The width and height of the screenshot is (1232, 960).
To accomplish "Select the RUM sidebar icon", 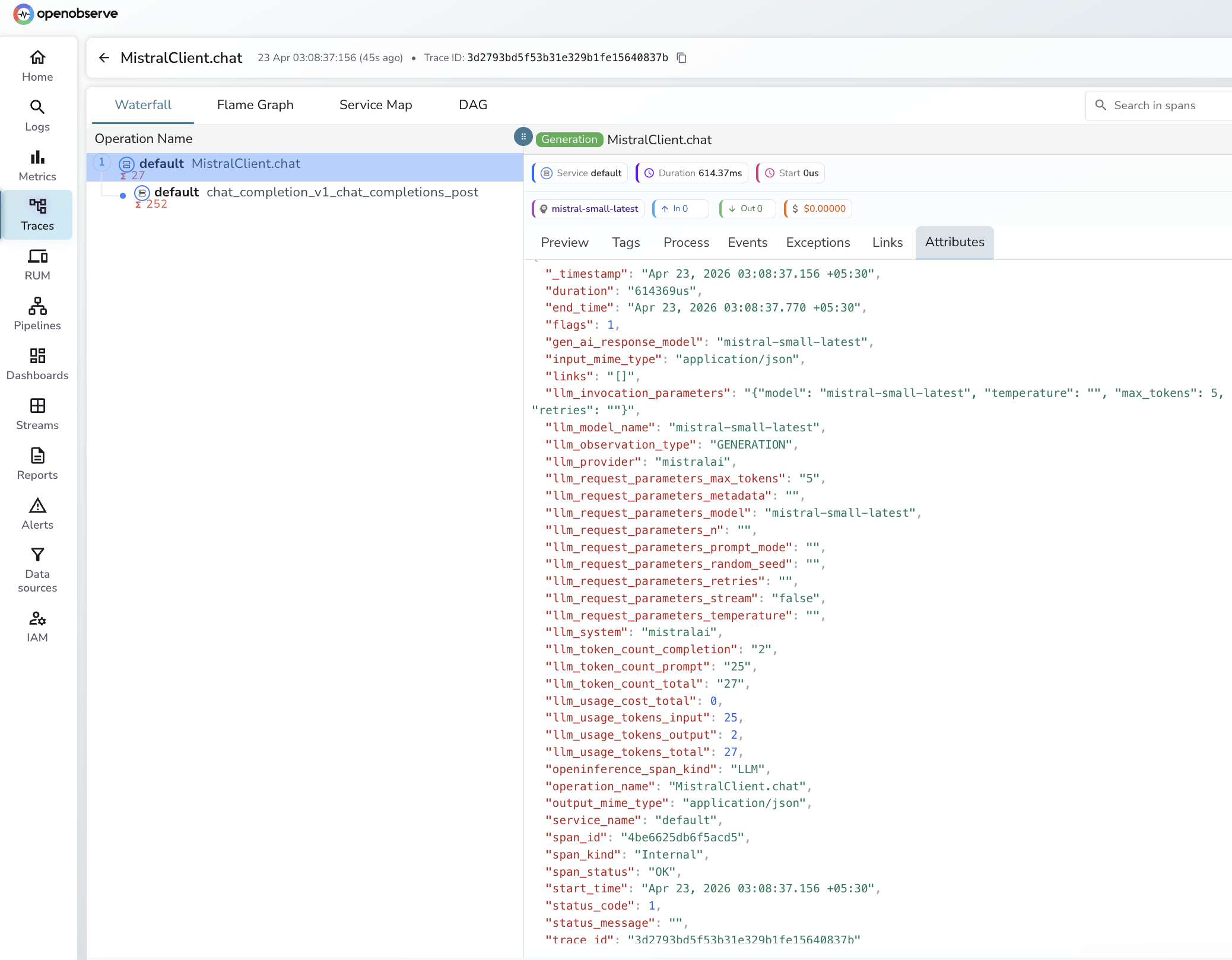I will (37, 264).
